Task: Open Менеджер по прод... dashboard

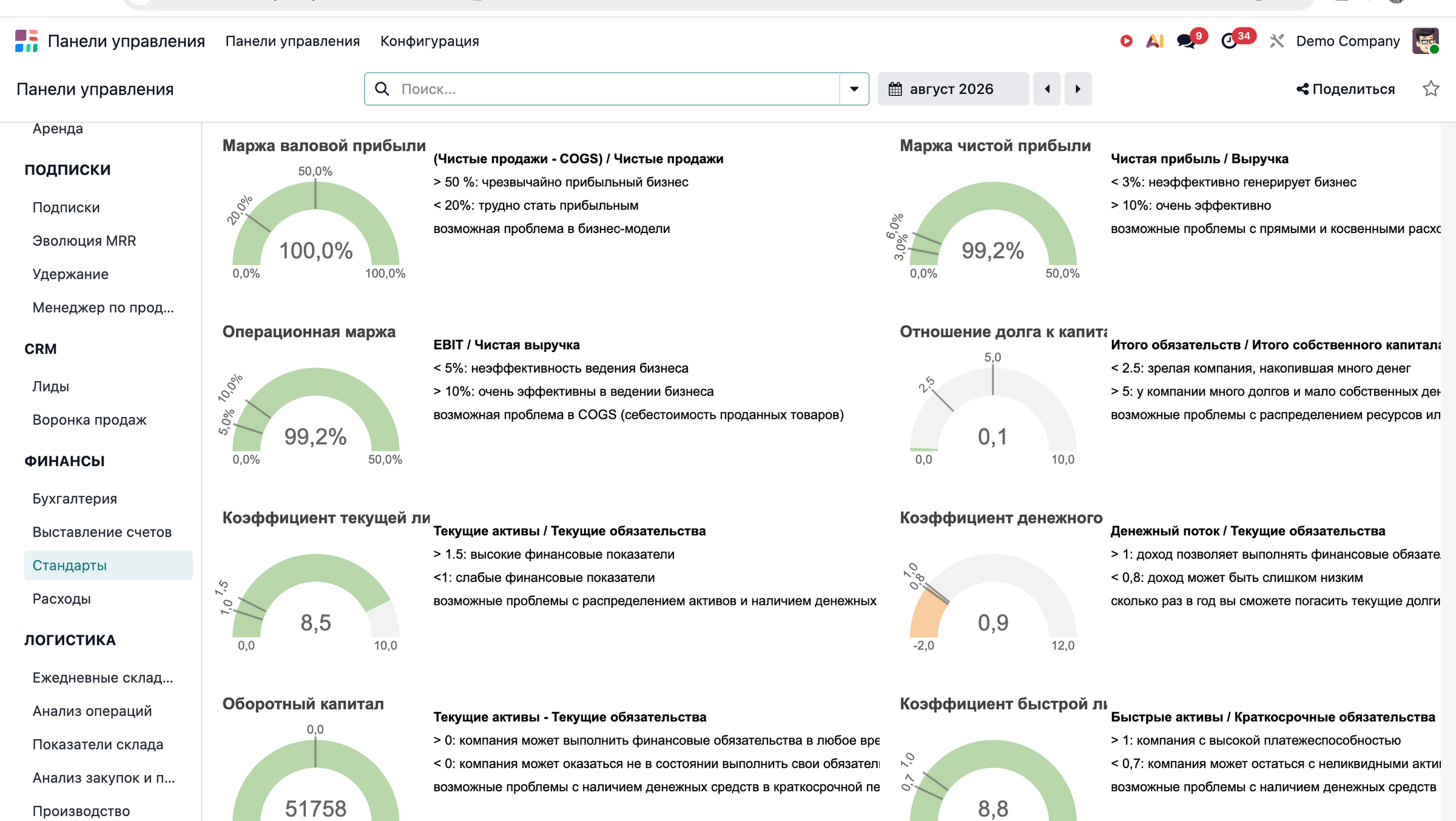Action: (103, 308)
